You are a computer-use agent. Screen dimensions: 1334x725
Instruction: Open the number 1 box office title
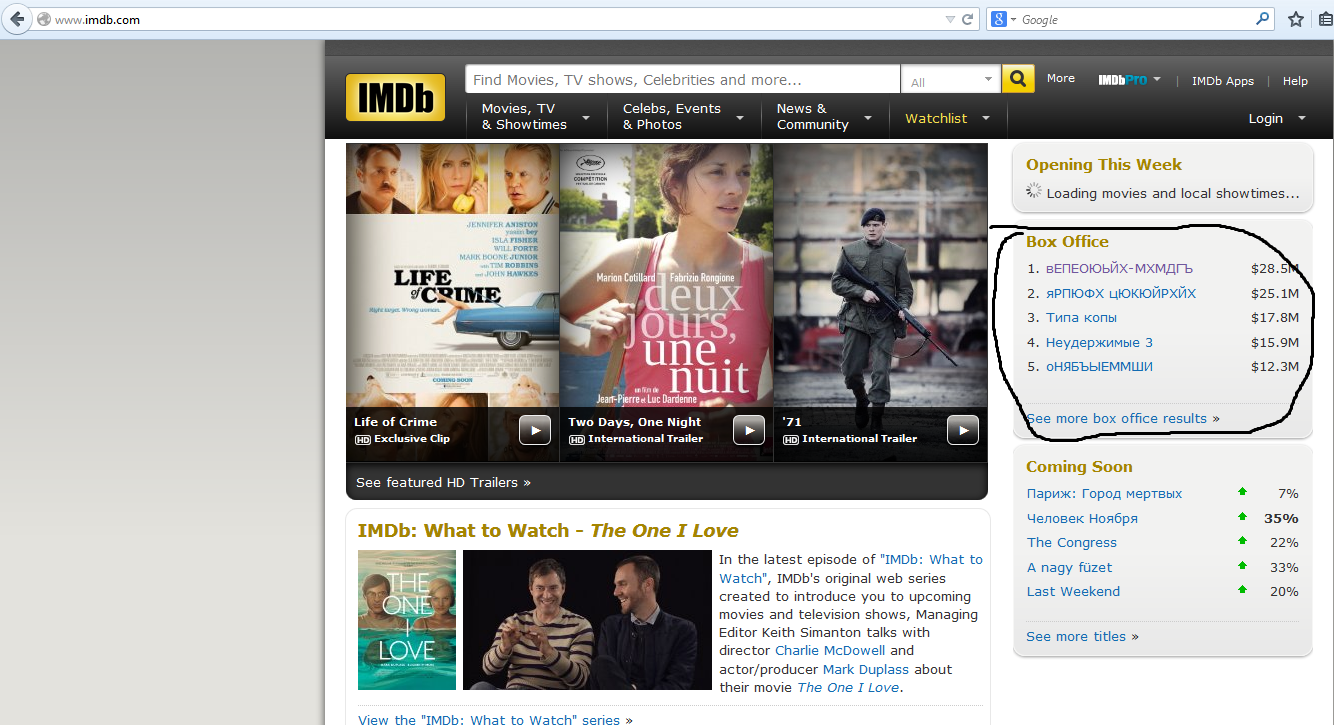coord(1119,269)
